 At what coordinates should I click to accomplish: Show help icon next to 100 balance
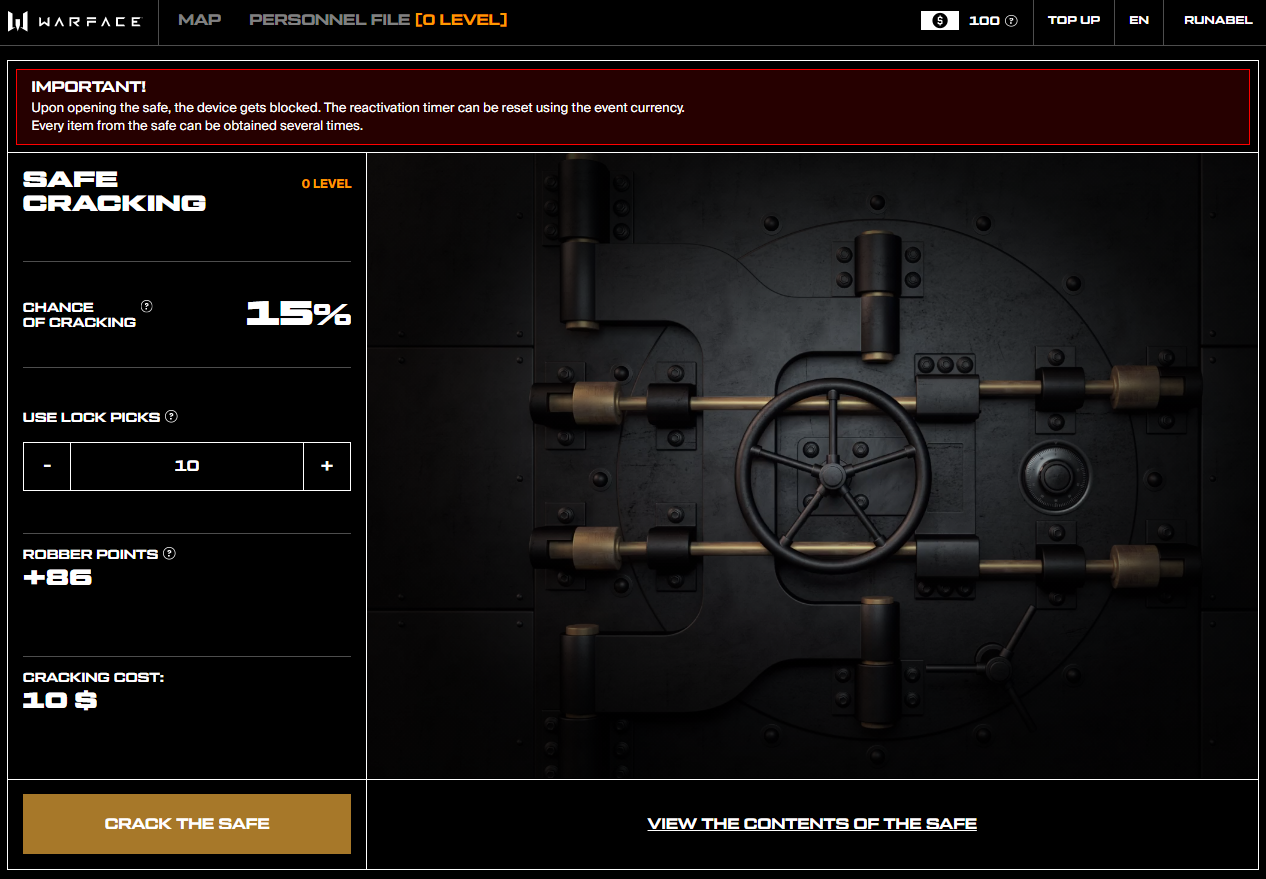tap(1012, 20)
